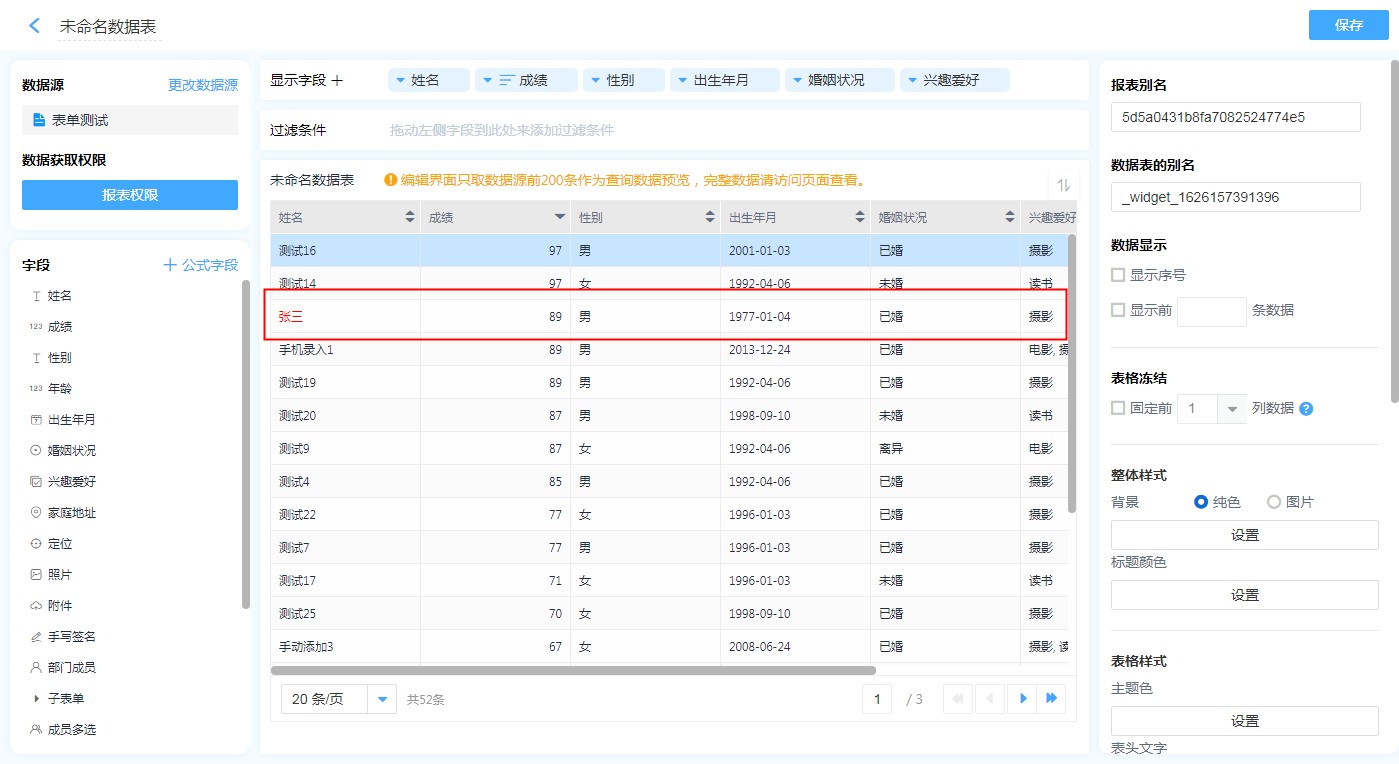Image resolution: width=1399 pixels, height=764 pixels.
Task: Expand the 子表单 field tree item
Action: coord(37,698)
